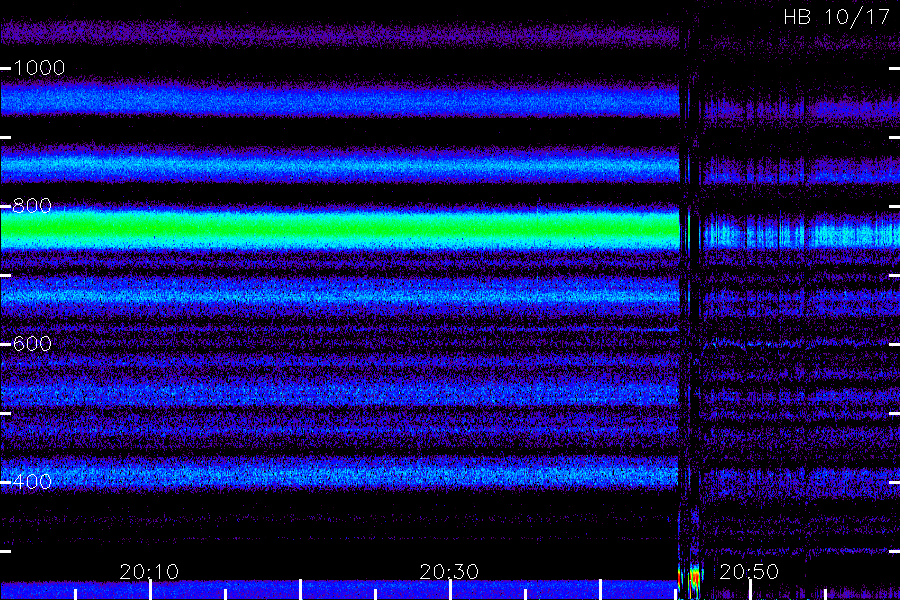Click the red-yellow burst near bottom axis
Image resolution: width=900 pixels, height=600 pixels.
point(694,579)
